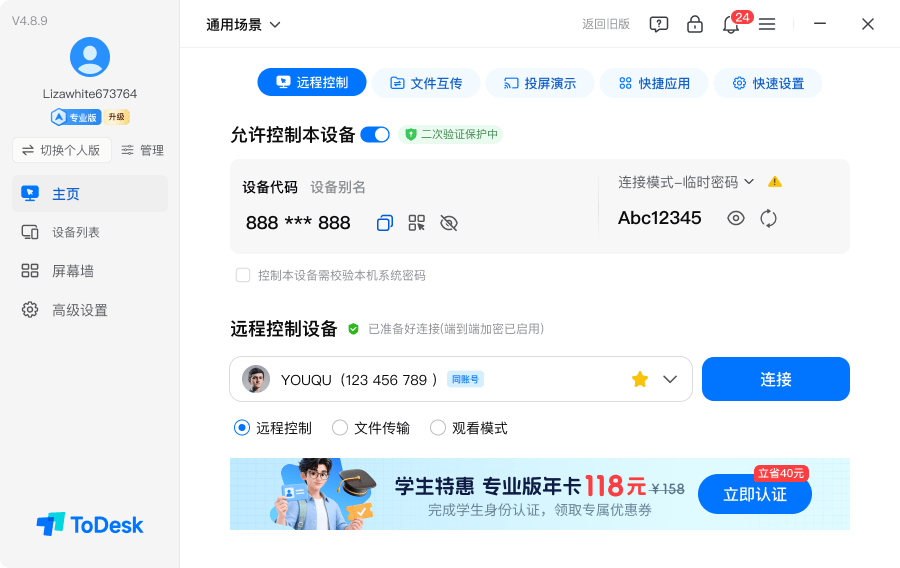Open 屏幕墙 in sidebar
Image resolution: width=900 pixels, height=568 pixels.
click(x=90, y=271)
